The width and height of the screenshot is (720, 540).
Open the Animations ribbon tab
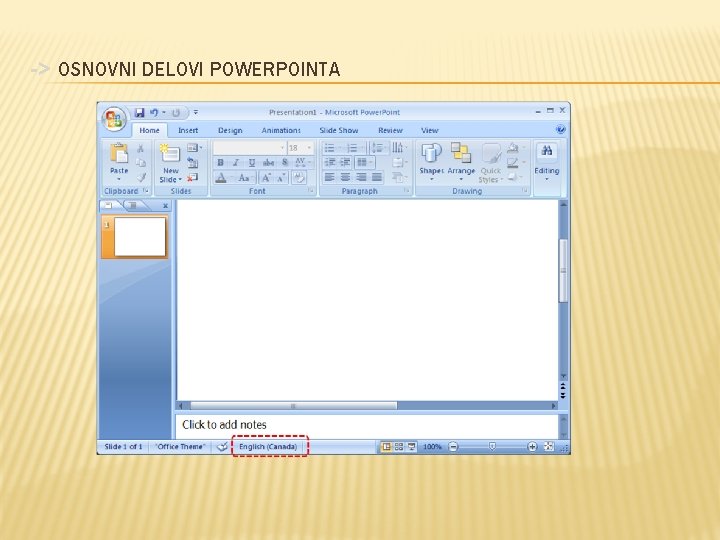[281, 130]
